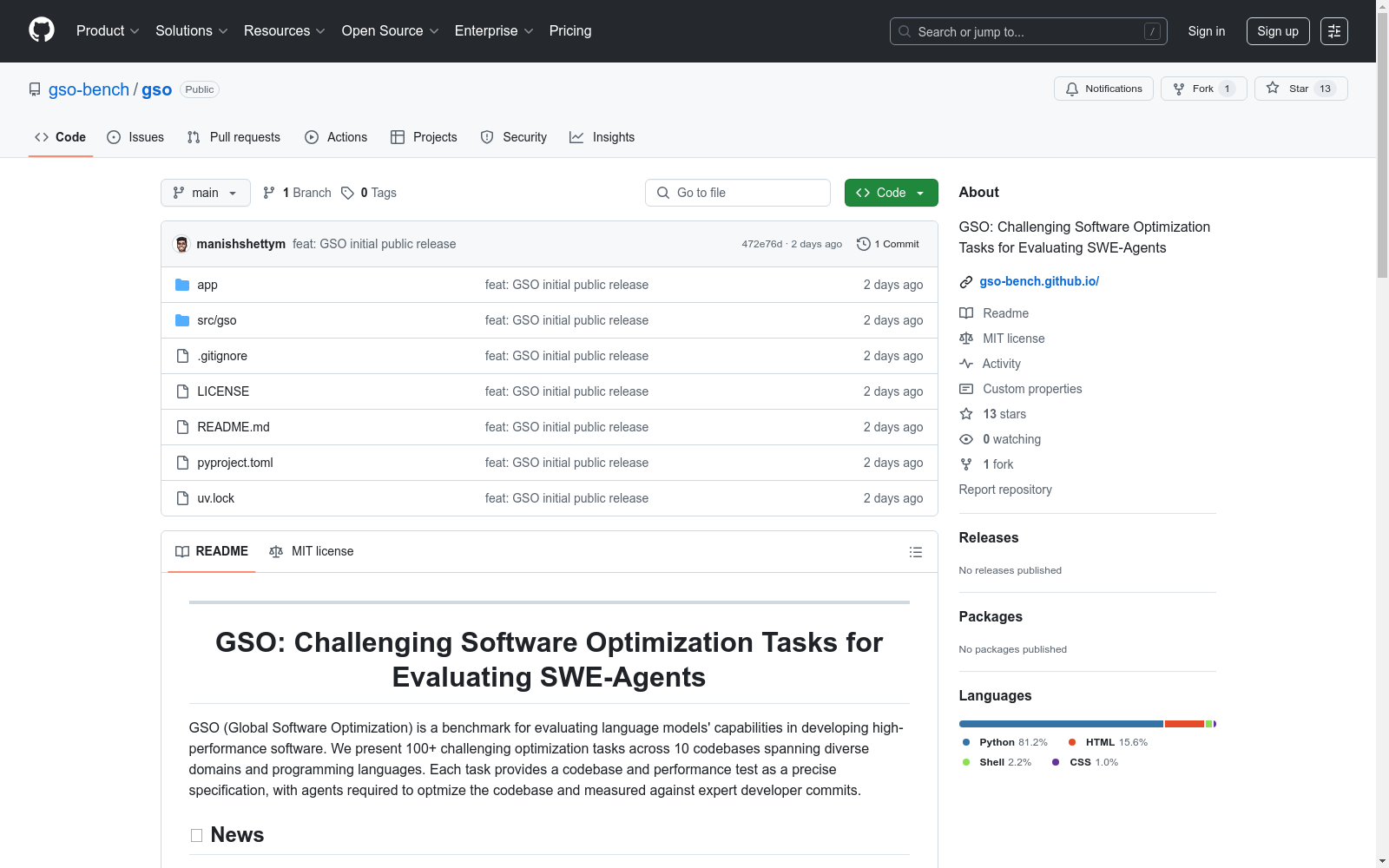
Task: Switch to the Projects tab
Action: 424,137
